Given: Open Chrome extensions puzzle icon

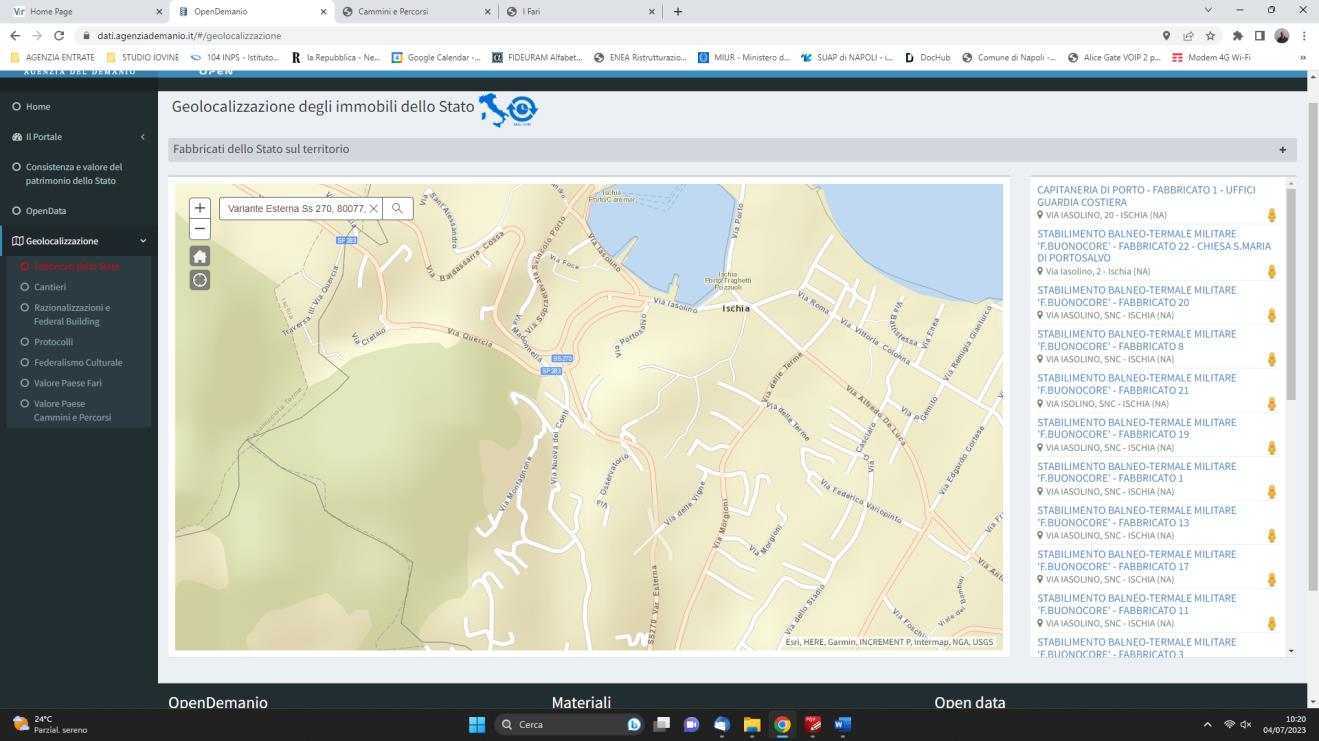Looking at the screenshot, I should tap(1237, 36).
